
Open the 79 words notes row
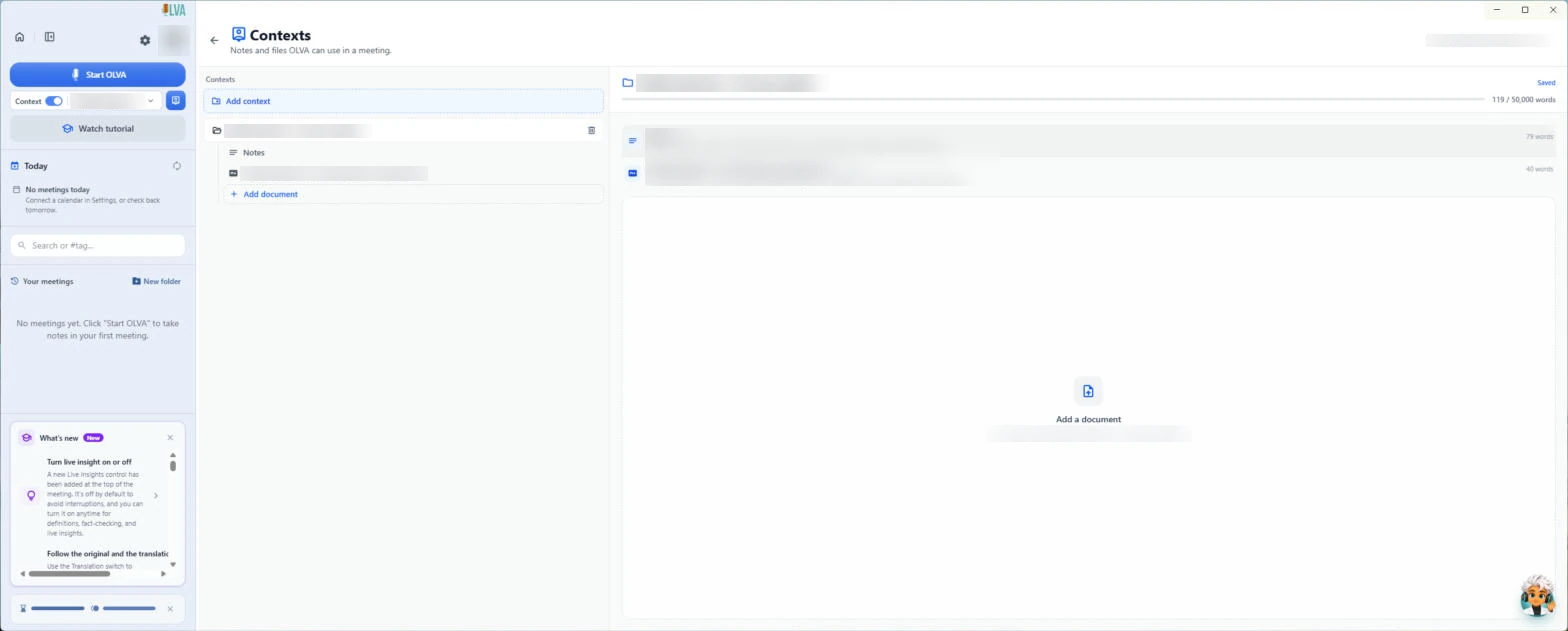(1089, 141)
